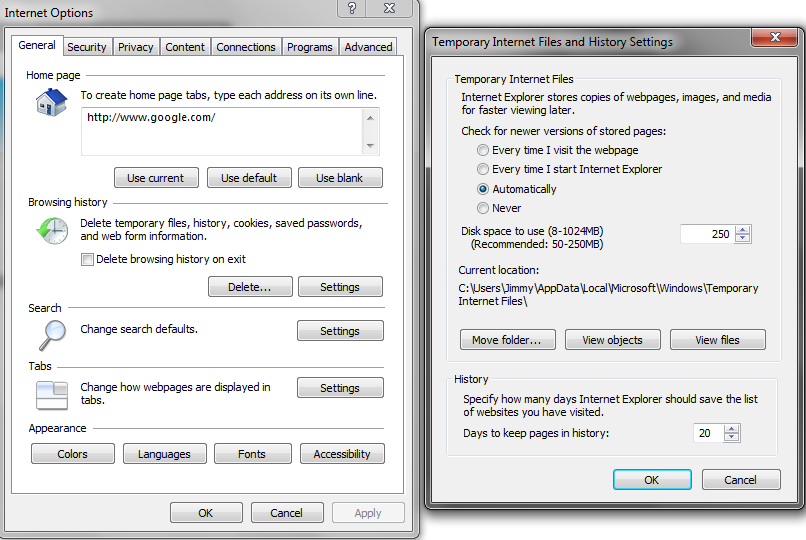Select Every time I start Internet Explorer
The image size is (806, 540).
[483, 169]
